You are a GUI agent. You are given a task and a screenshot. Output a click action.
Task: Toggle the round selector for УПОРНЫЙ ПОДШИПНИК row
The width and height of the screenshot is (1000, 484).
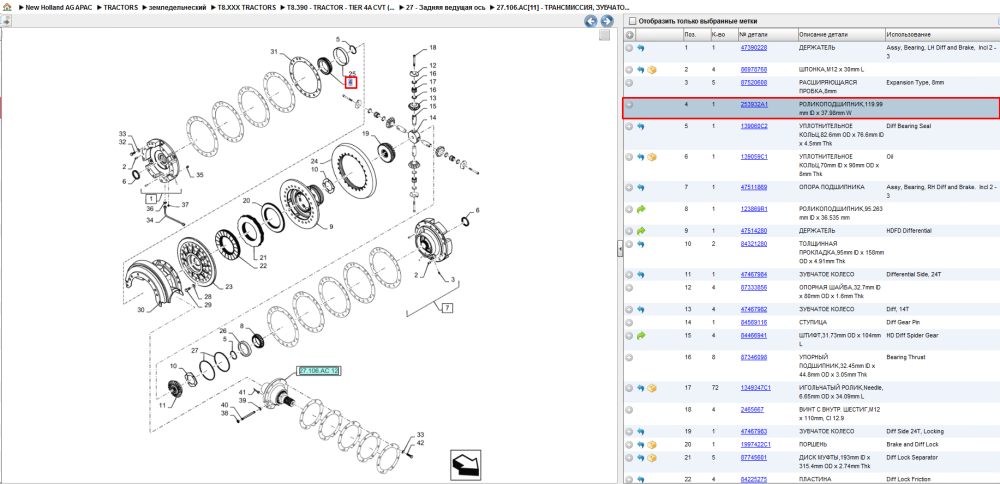point(629,357)
